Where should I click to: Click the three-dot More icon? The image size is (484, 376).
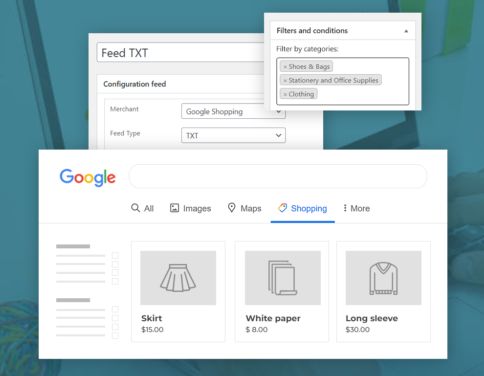[x=345, y=208]
